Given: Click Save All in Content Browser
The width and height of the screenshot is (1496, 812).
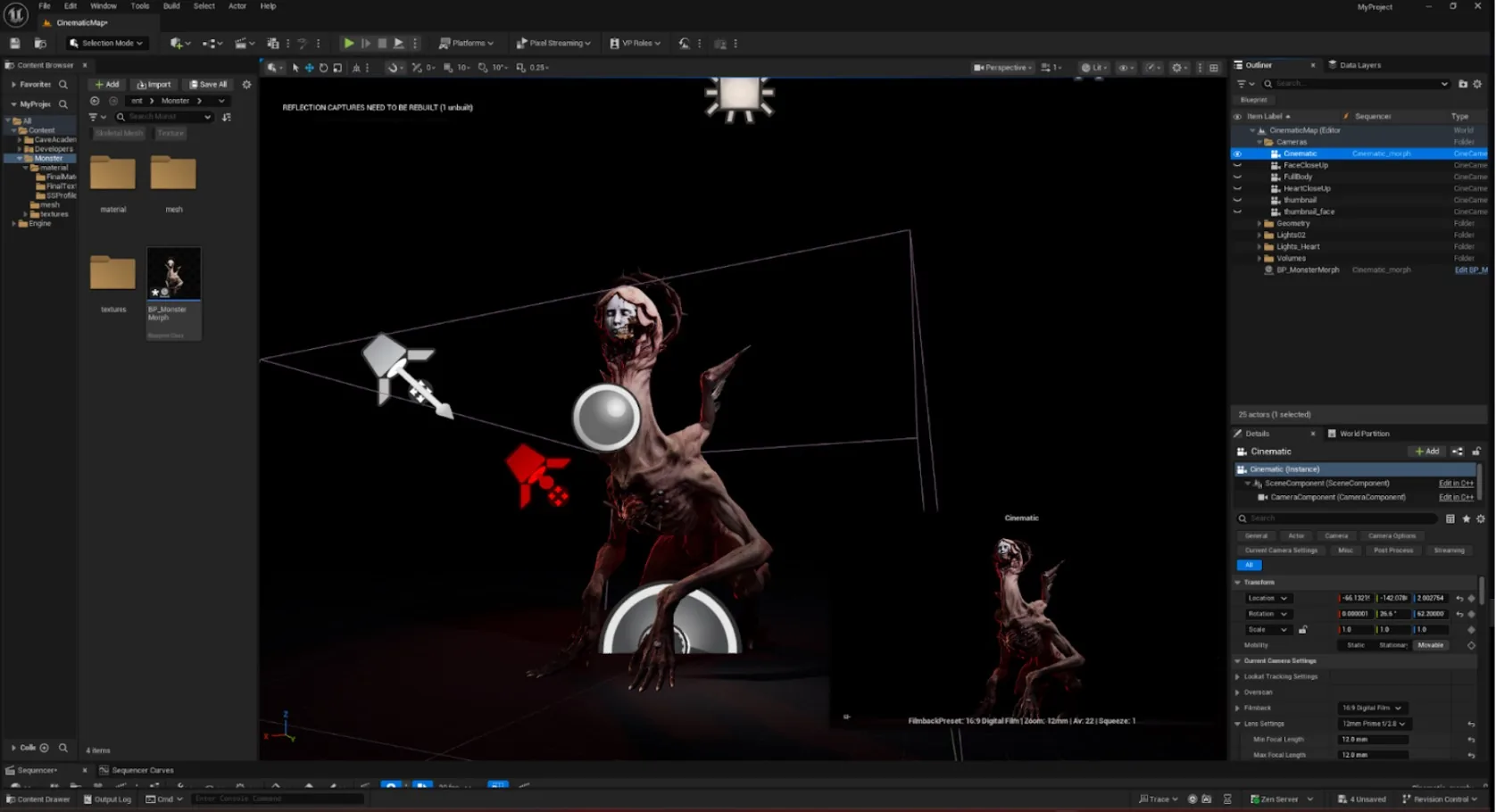Looking at the screenshot, I should 209,85.
